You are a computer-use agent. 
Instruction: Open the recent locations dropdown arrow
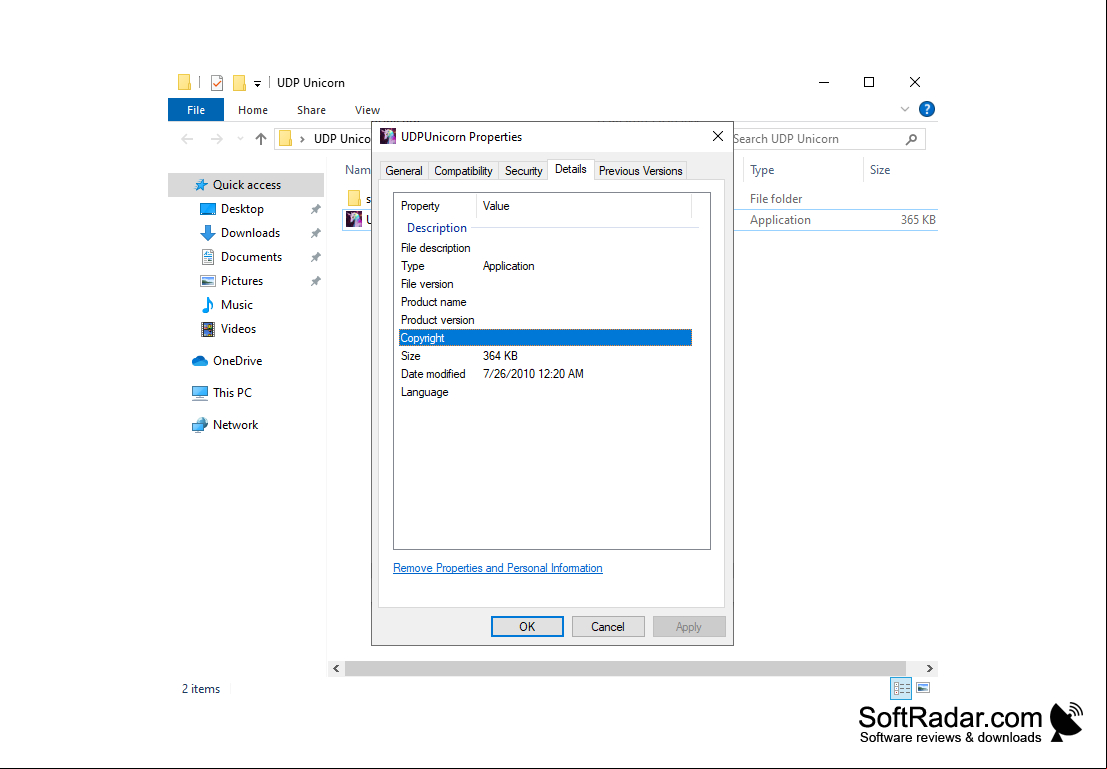coord(240,139)
